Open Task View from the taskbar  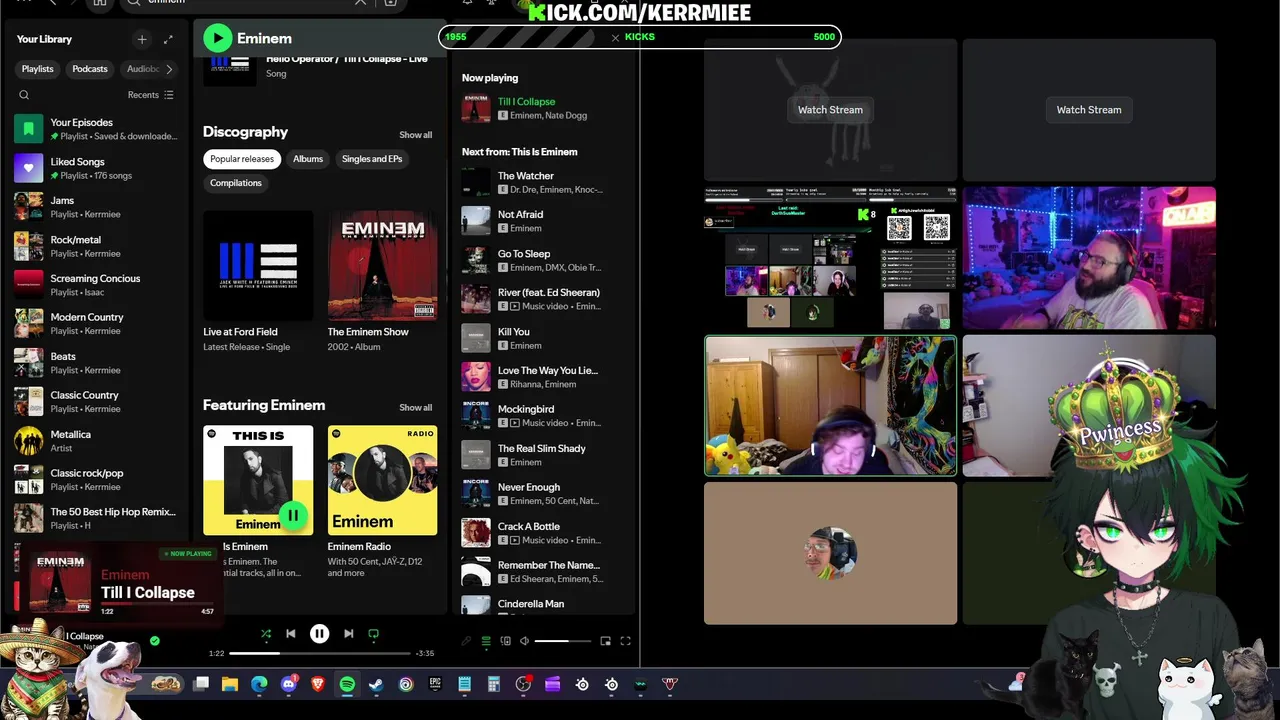click(x=201, y=684)
